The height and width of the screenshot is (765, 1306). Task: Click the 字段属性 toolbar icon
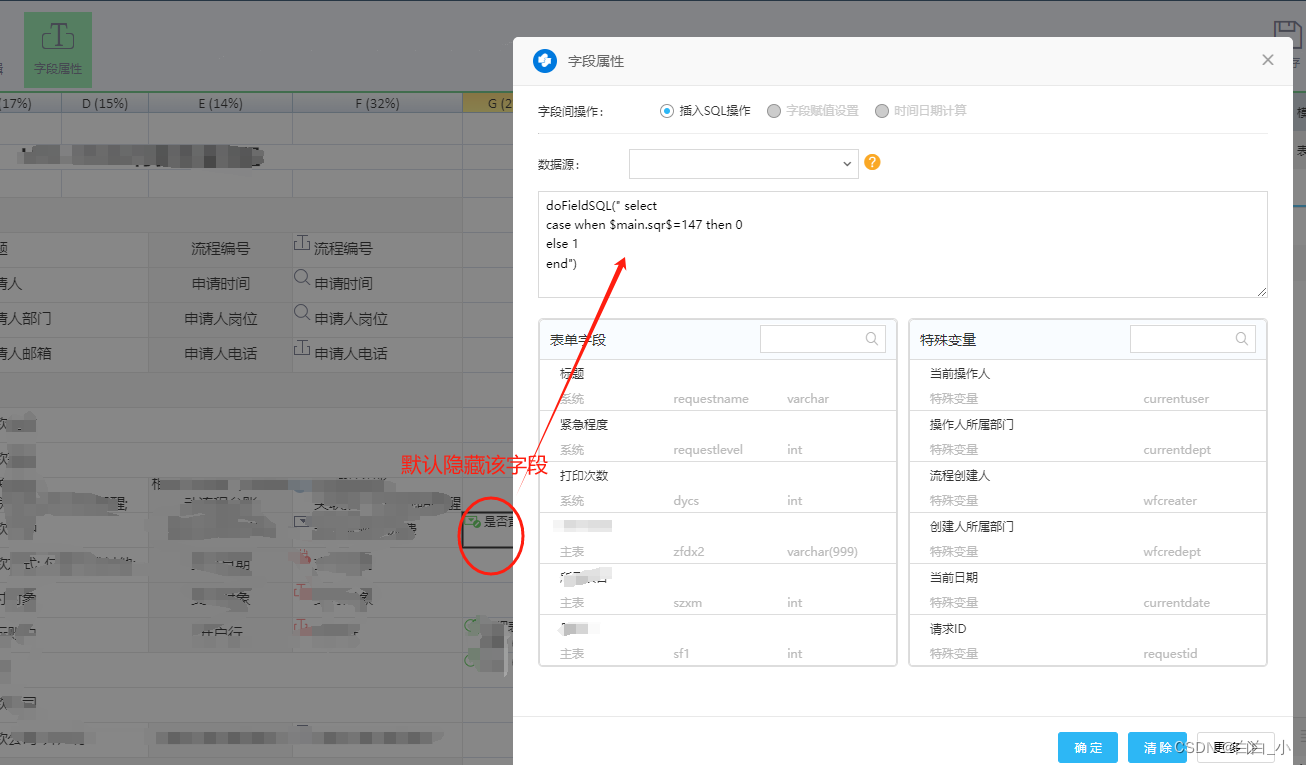tap(57, 48)
